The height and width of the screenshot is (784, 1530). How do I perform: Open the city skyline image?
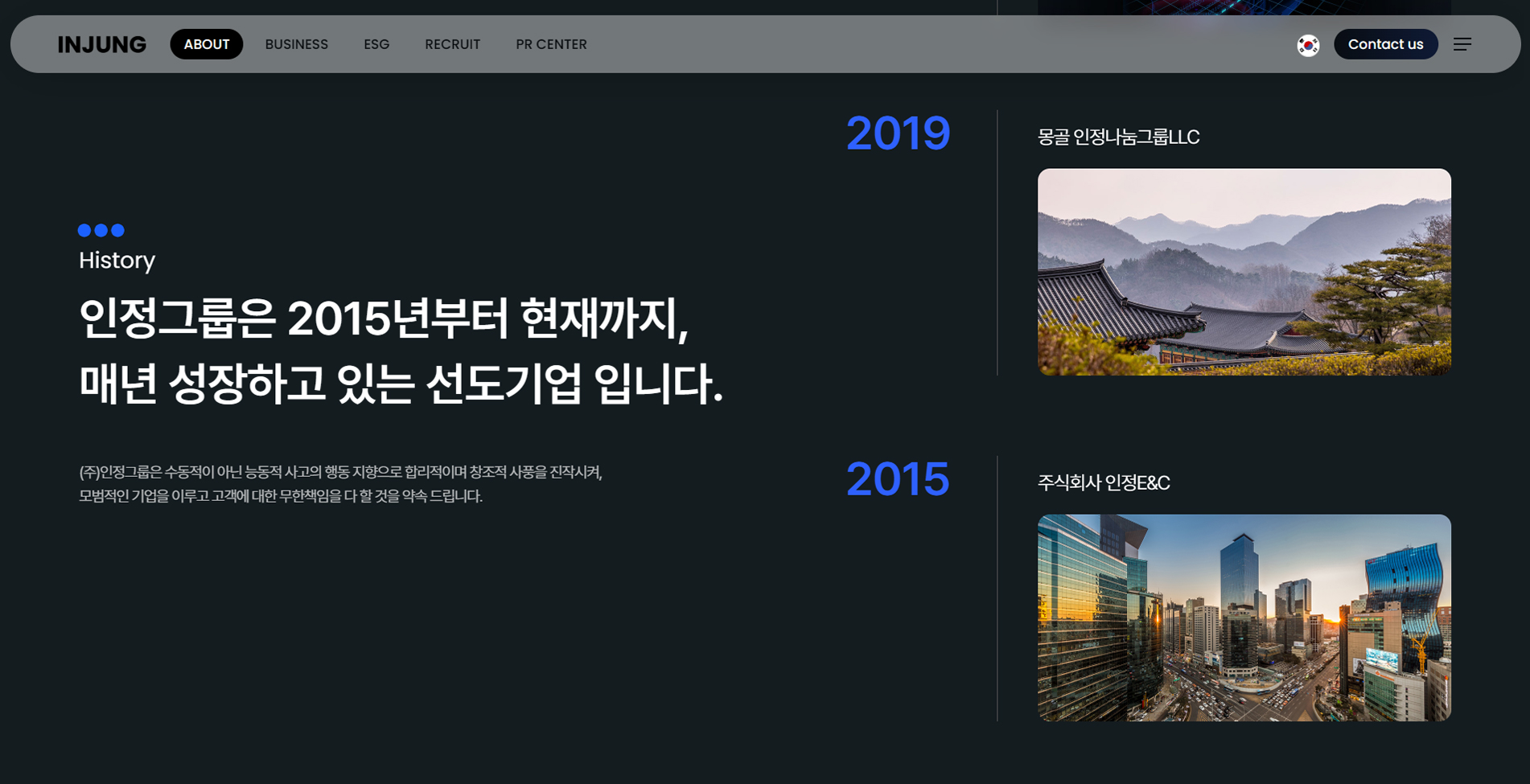[1244, 618]
